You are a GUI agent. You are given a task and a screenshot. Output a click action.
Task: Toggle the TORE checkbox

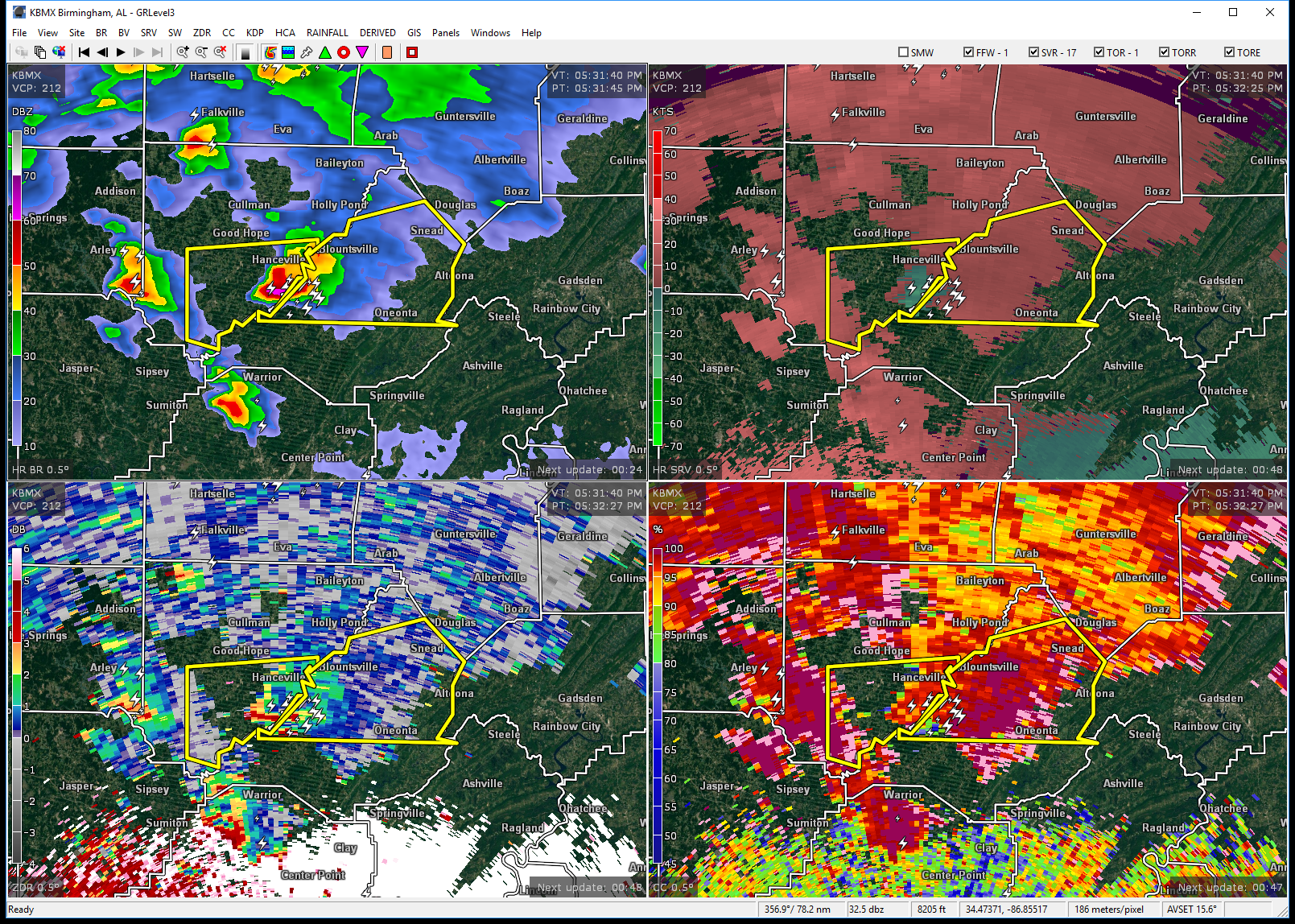(x=1229, y=52)
